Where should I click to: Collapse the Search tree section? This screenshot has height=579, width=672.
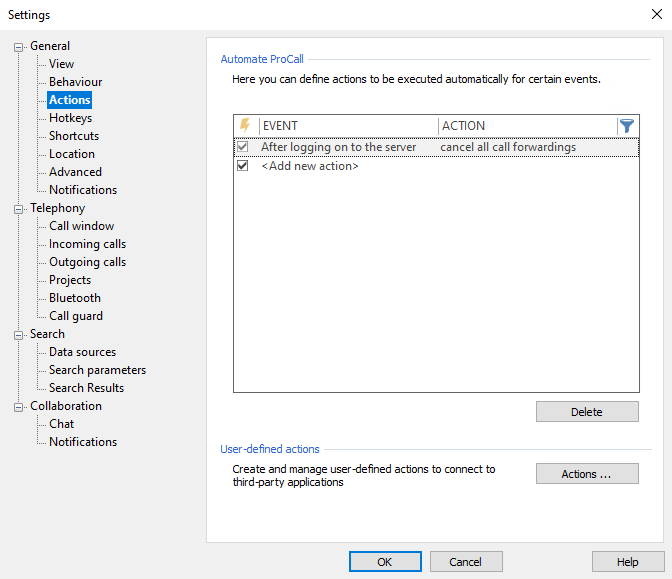tap(19, 334)
